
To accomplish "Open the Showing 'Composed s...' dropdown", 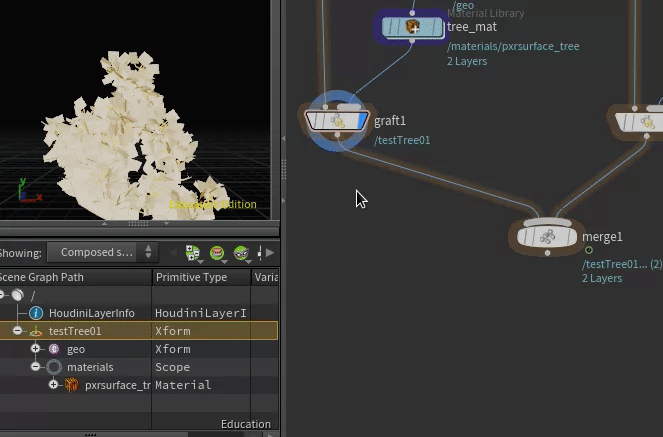I will (x=101, y=252).
